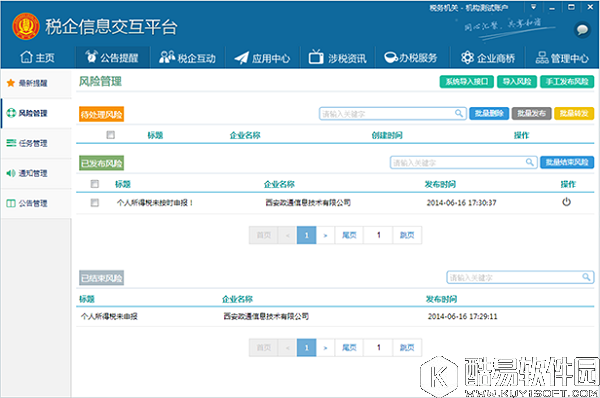Viewport: 600px width, 398px height.
Task: Click next-page arrow in the 已发布风险 pagination
Action: coord(325,235)
